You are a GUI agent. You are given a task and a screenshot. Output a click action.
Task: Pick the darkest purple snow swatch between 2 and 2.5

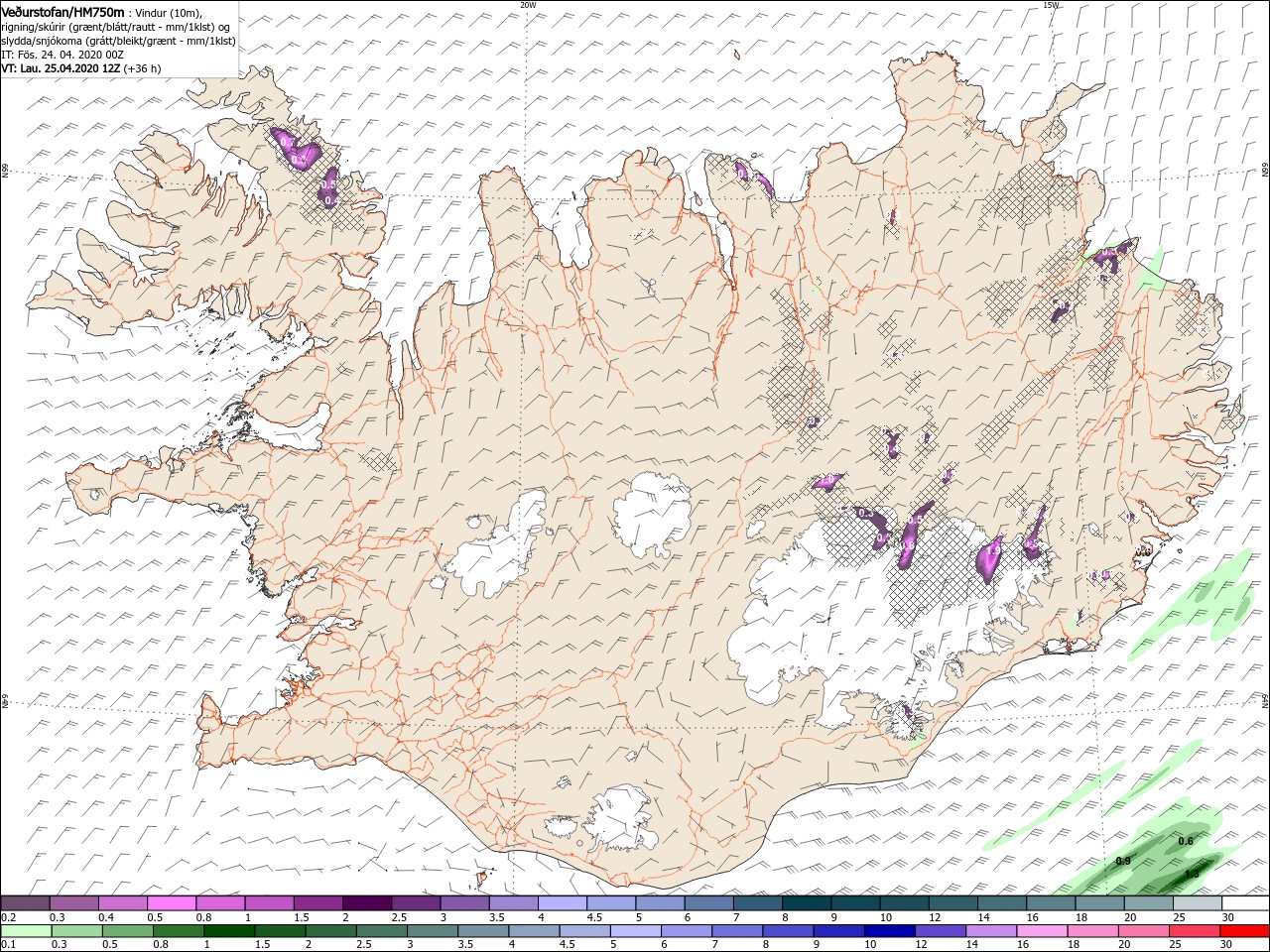tap(367, 903)
